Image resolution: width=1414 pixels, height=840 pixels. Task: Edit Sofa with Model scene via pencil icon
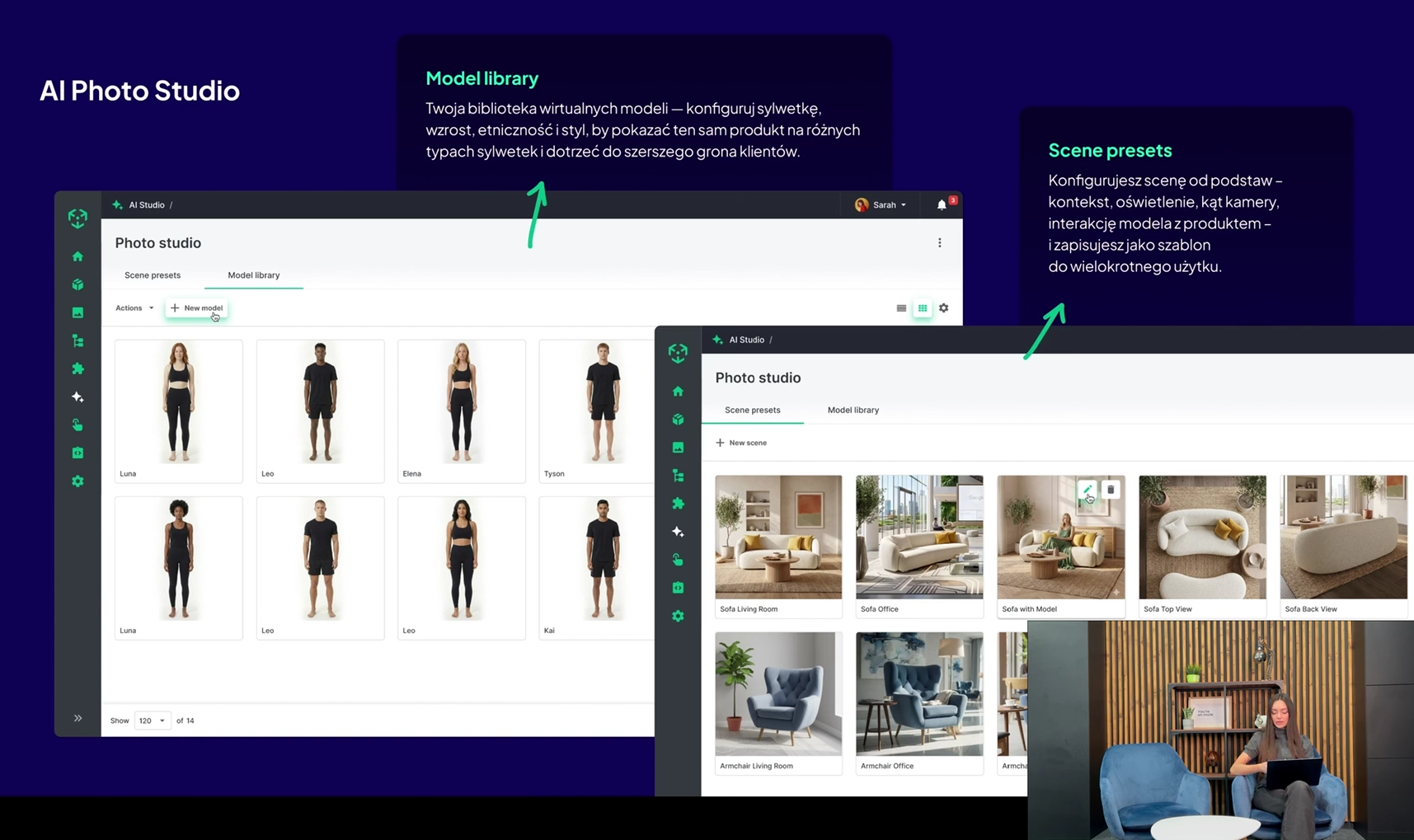(1088, 490)
